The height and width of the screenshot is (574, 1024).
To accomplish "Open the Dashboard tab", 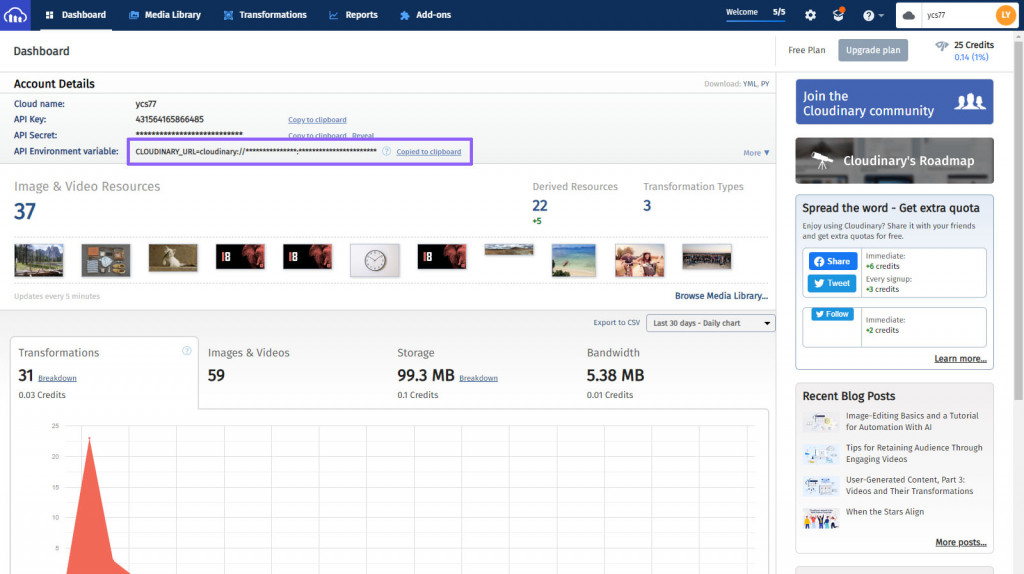I will 76,15.
